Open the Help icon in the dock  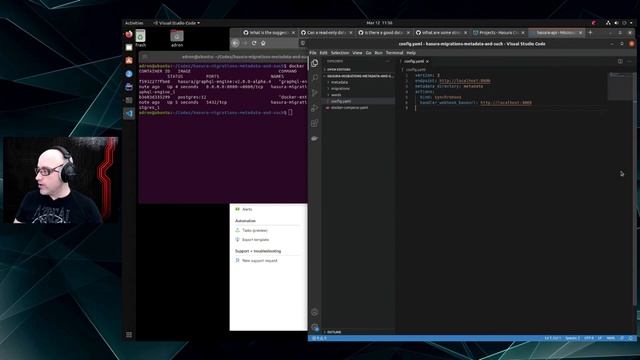pyautogui.click(x=129, y=73)
